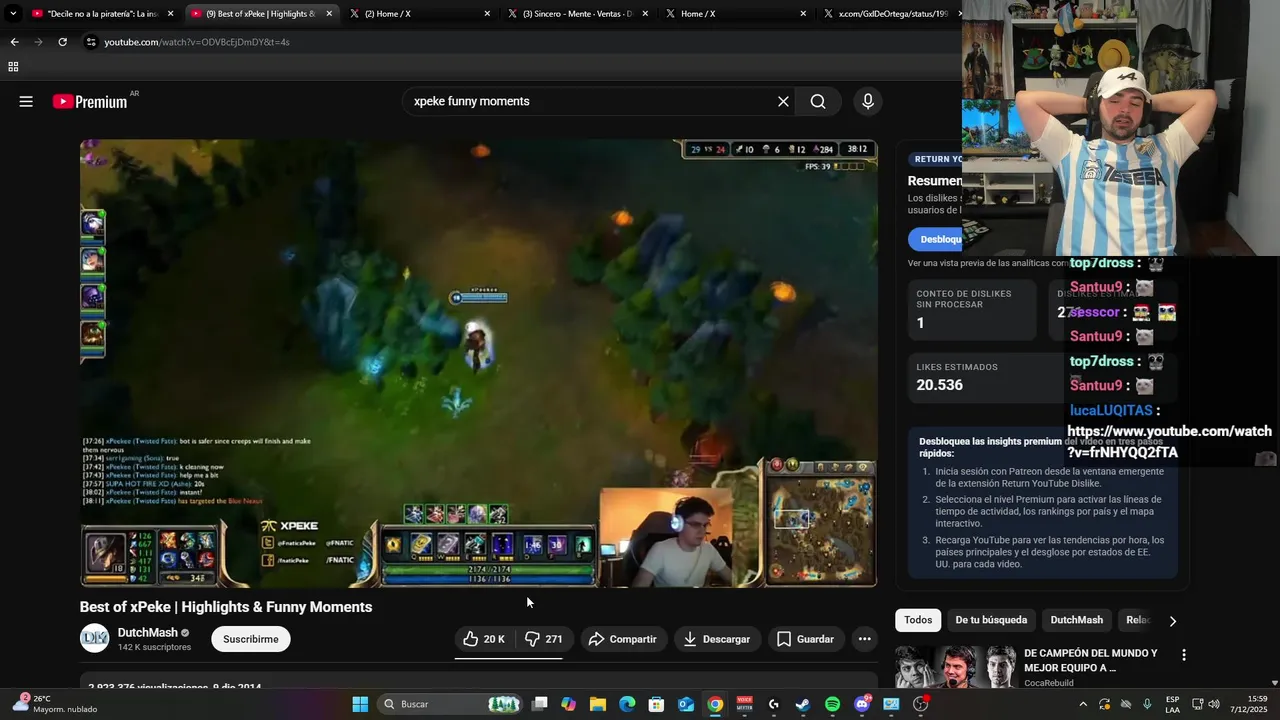Start voice search with the microphone icon

(868, 101)
